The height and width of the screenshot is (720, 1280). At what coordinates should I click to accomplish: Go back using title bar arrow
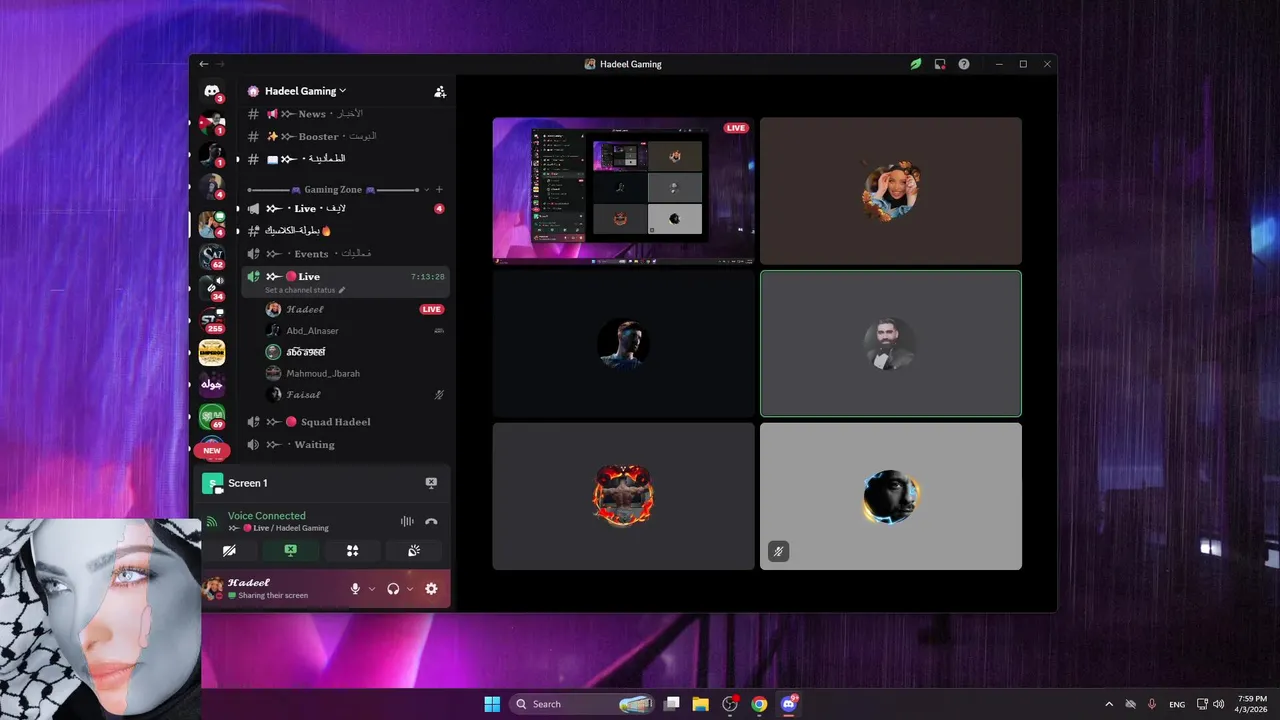pyautogui.click(x=204, y=64)
